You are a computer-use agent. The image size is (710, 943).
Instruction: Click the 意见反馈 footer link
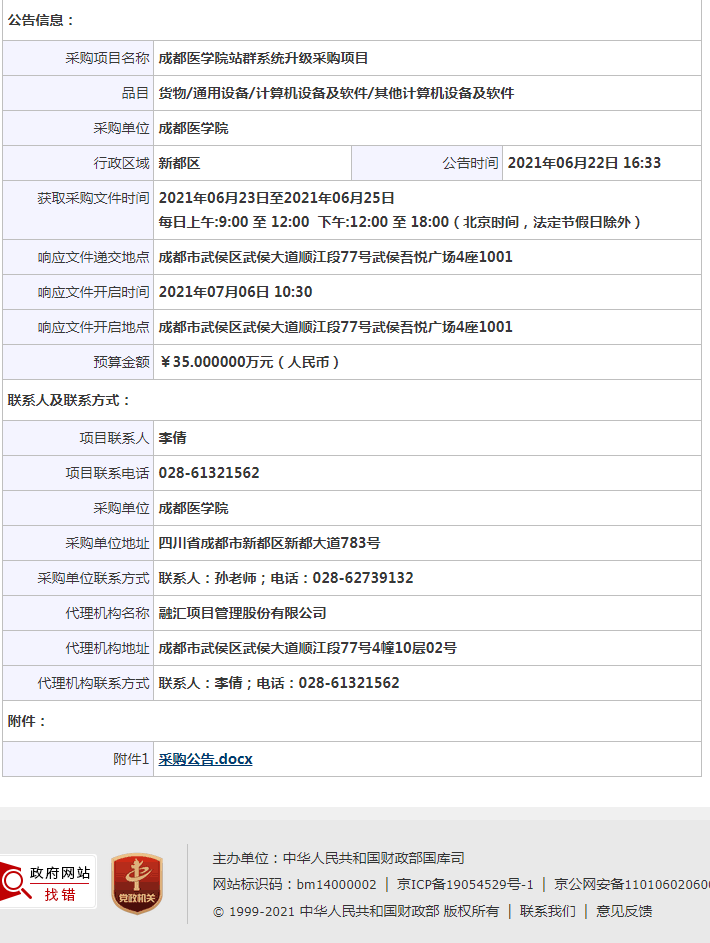coord(624,911)
